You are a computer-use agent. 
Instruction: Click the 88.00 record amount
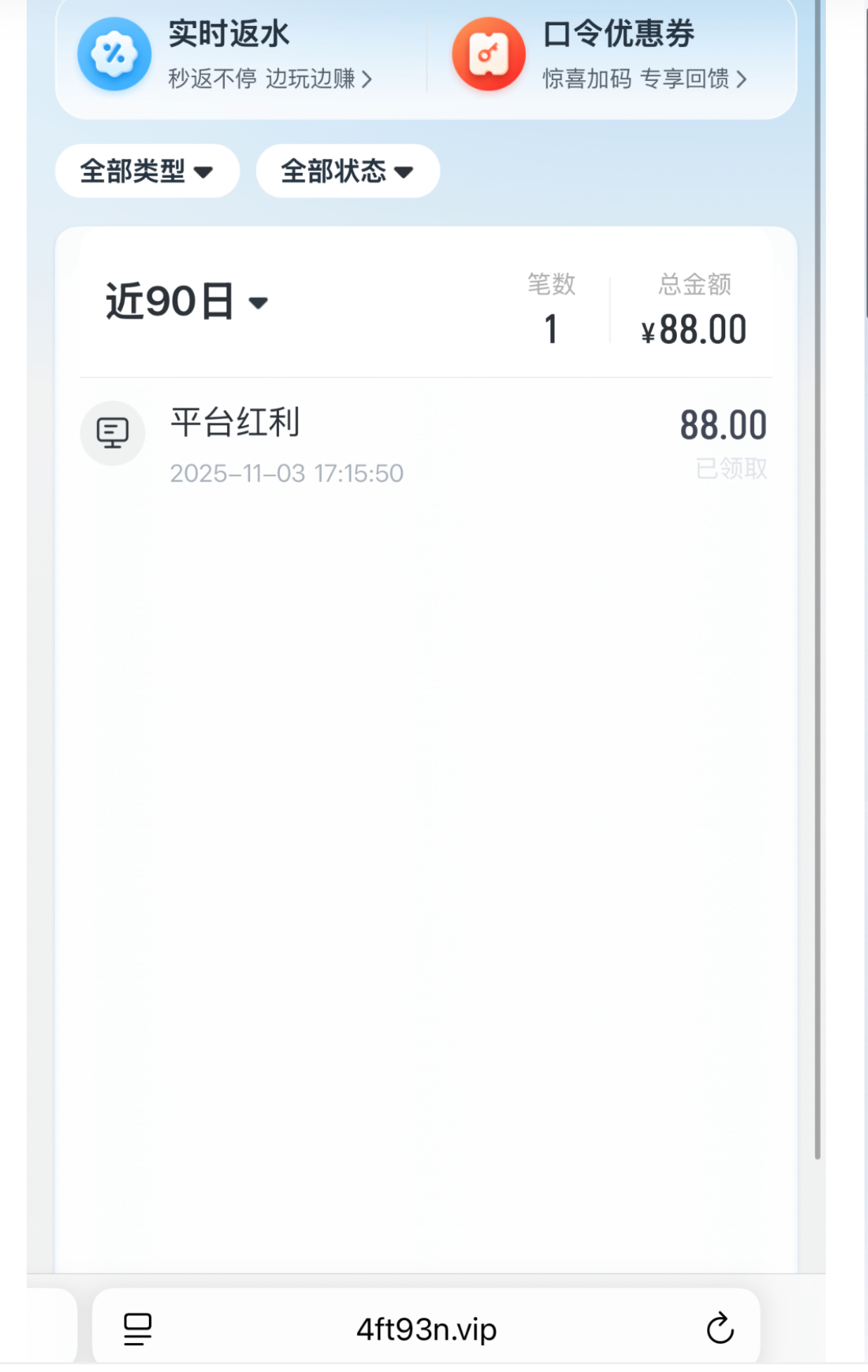pyautogui.click(x=723, y=425)
